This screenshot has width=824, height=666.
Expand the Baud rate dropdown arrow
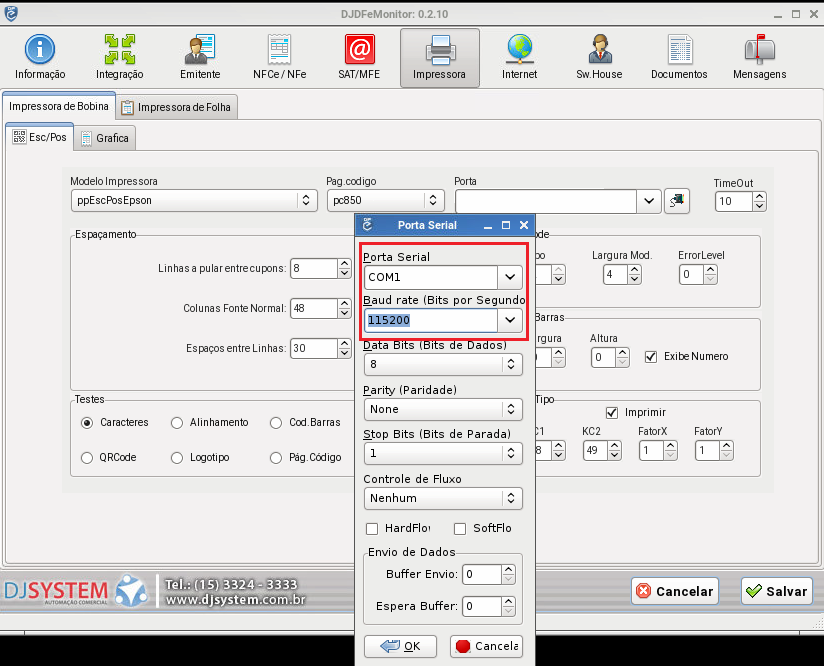coord(510,320)
